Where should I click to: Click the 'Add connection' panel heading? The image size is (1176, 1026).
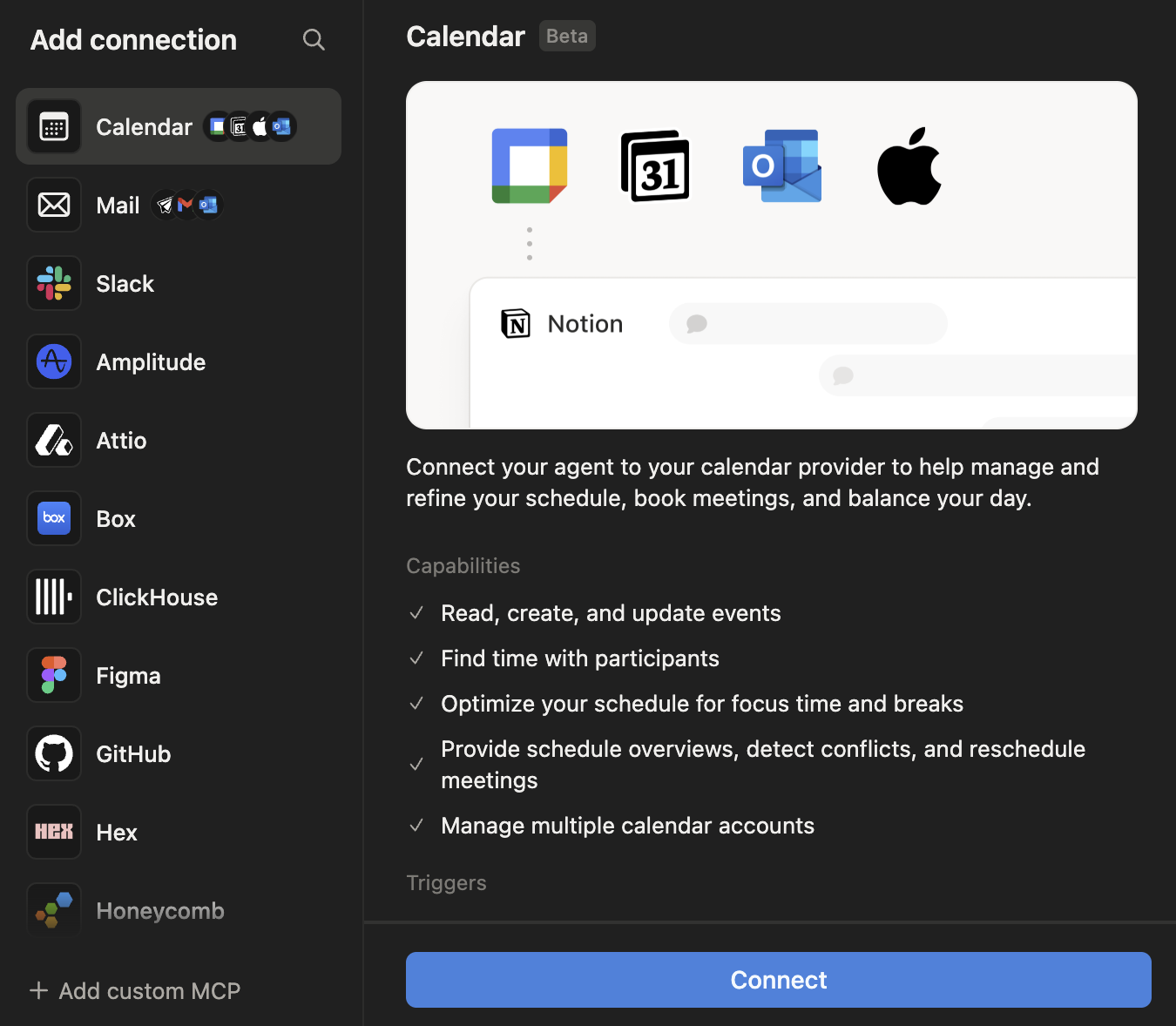[x=133, y=39]
